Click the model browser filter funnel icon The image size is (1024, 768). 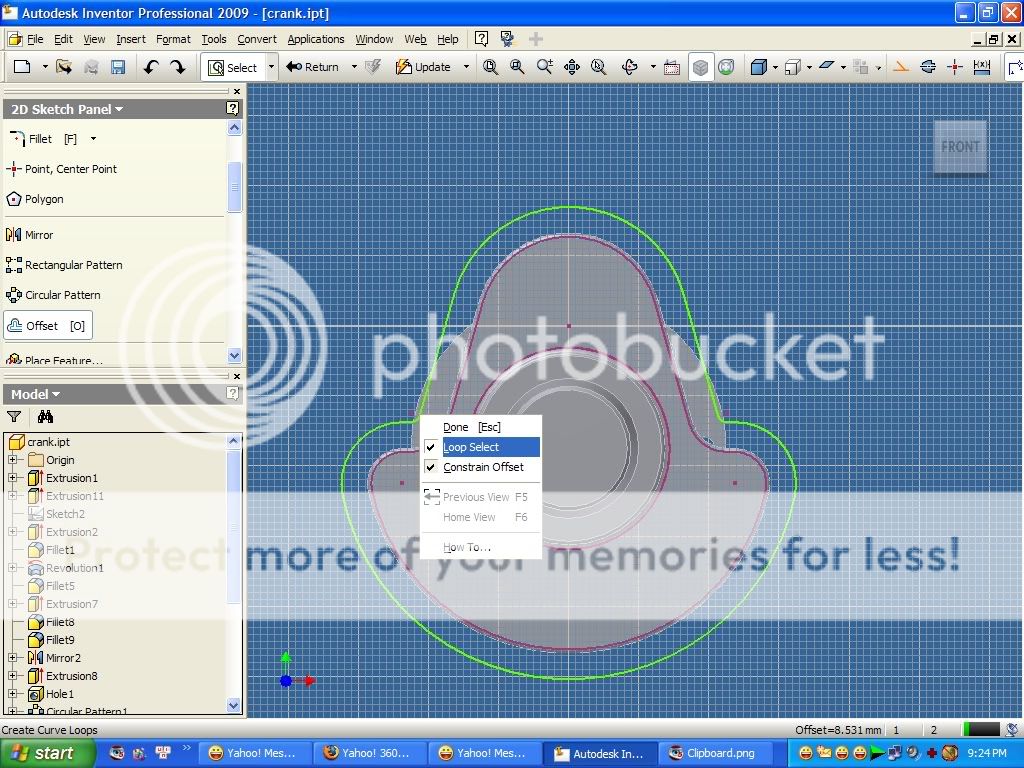click(14, 417)
